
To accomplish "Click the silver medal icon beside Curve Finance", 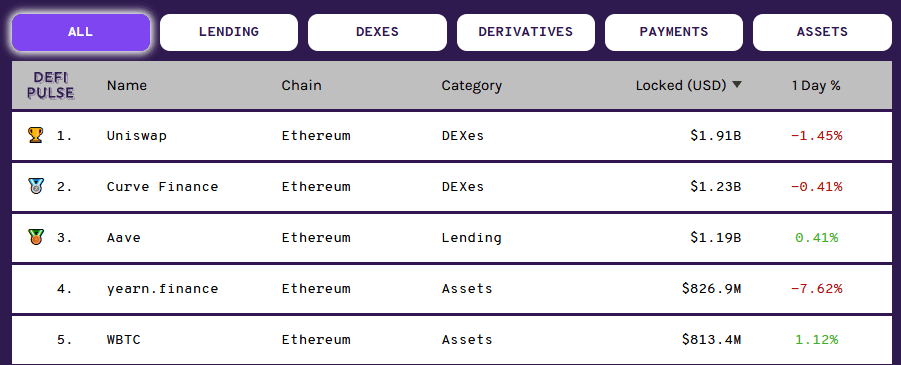I will [x=36, y=186].
